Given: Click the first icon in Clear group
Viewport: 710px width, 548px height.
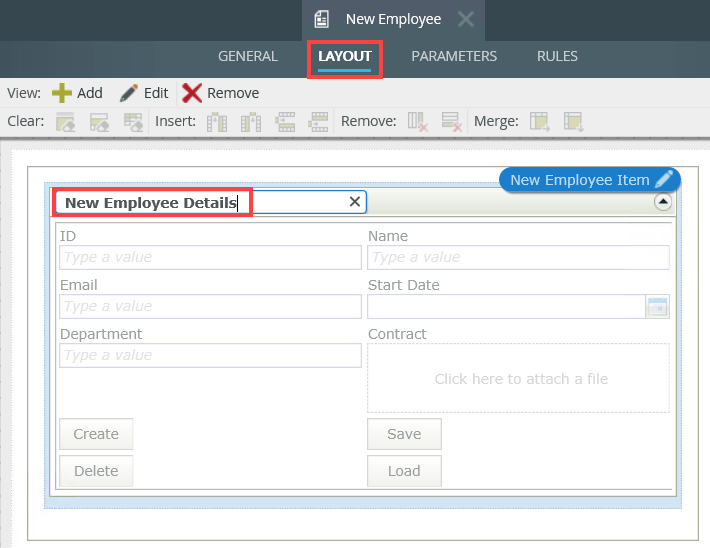Looking at the screenshot, I should tap(66, 122).
